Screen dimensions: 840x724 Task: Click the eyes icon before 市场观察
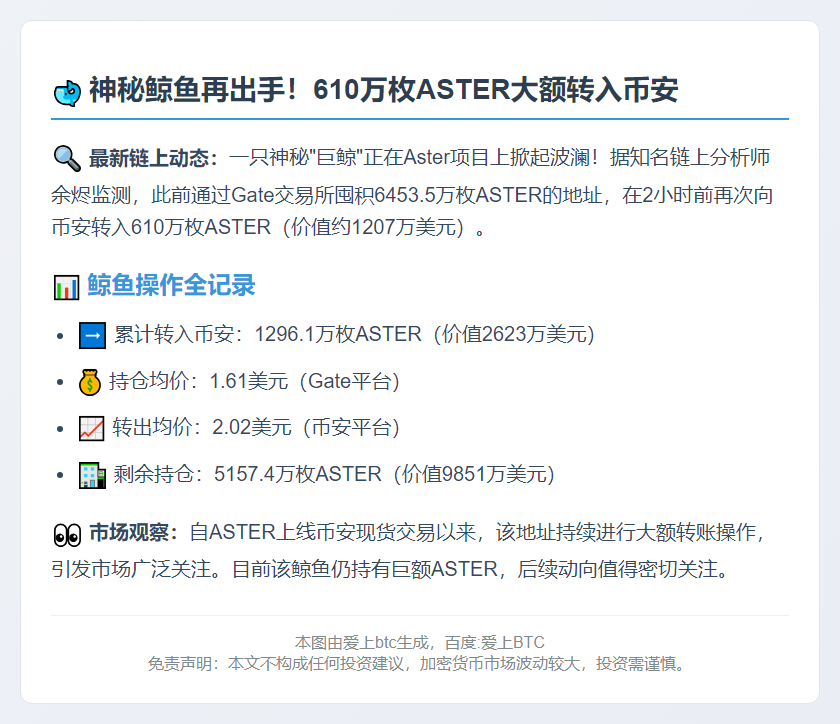pyautogui.click(x=66, y=536)
